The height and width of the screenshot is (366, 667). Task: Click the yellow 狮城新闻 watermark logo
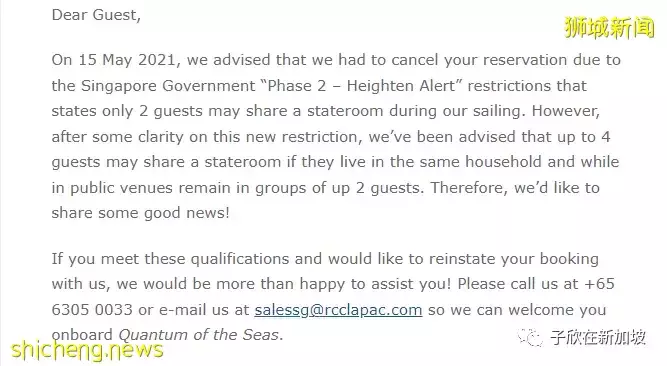coord(609,28)
